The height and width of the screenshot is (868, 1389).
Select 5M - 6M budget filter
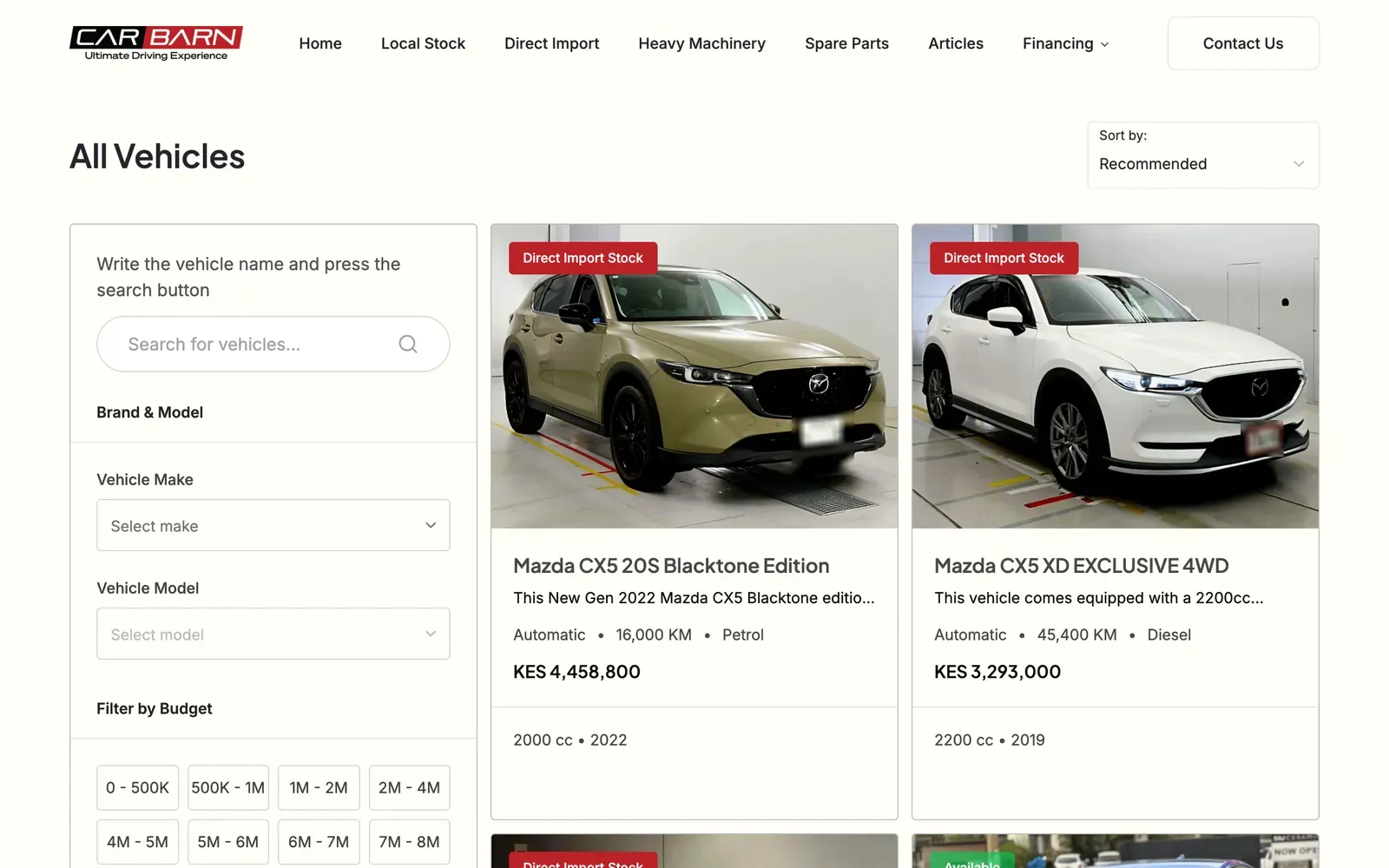click(x=228, y=842)
